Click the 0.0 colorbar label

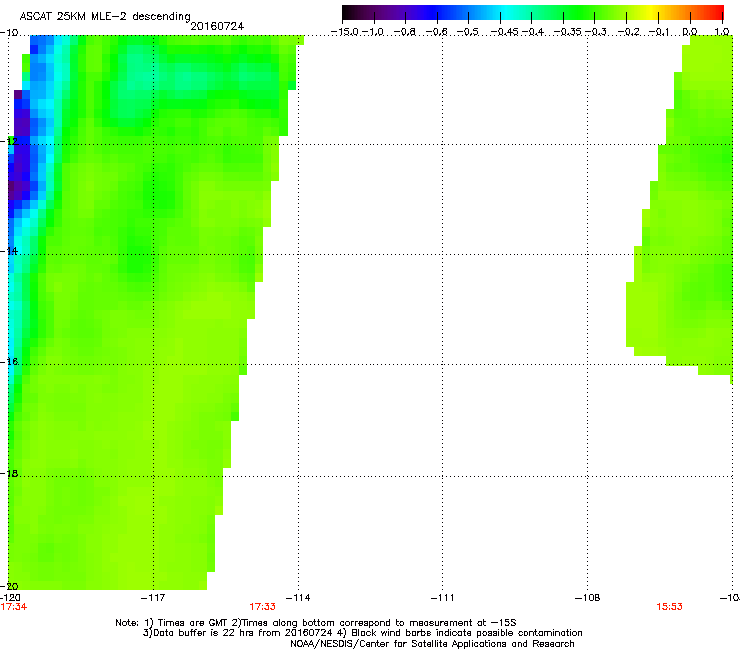tap(690, 32)
